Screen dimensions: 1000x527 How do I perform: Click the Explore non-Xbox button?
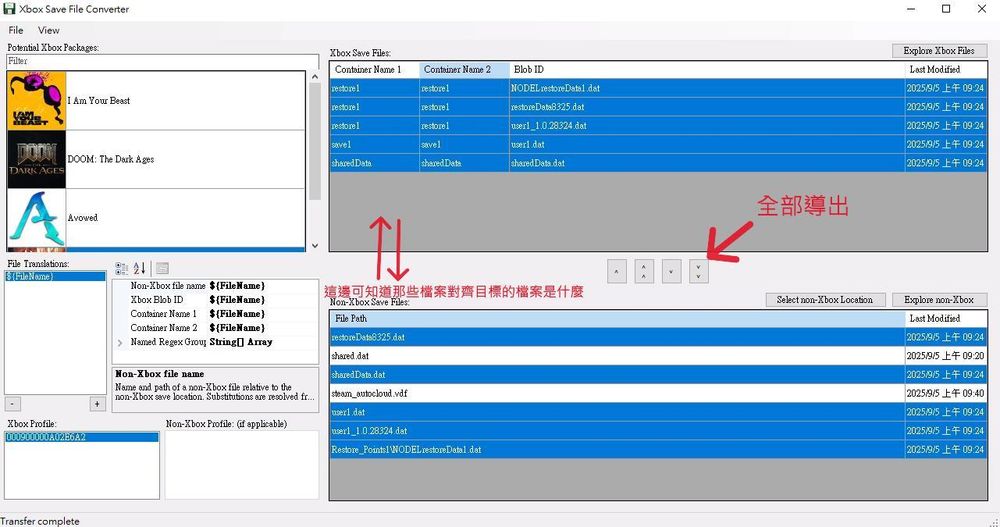(938, 300)
